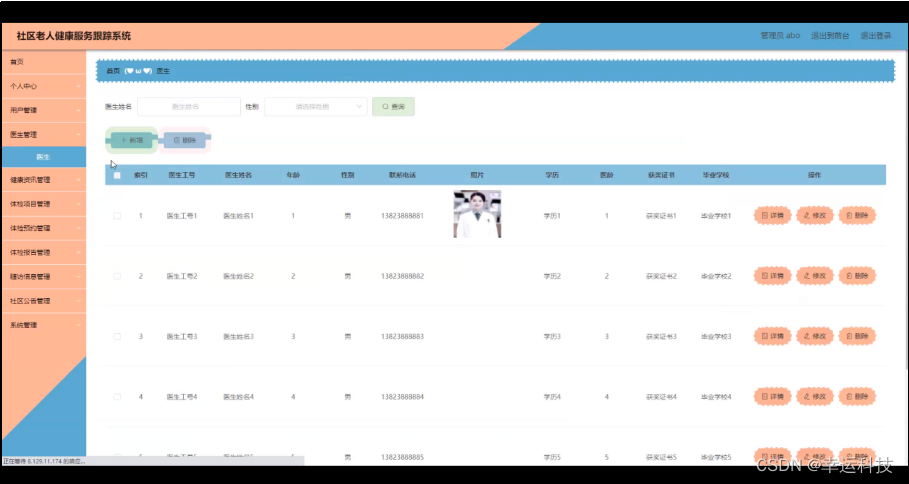Click 详情 for 医生姓名1
Viewport: 909px width, 484px height.
772,216
